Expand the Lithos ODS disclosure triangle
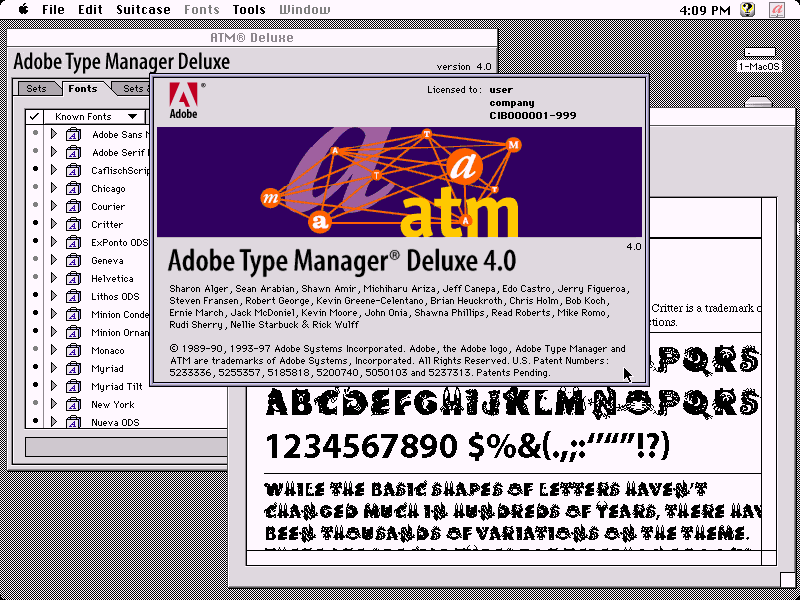Viewport: 800px width, 600px height. coord(55,297)
